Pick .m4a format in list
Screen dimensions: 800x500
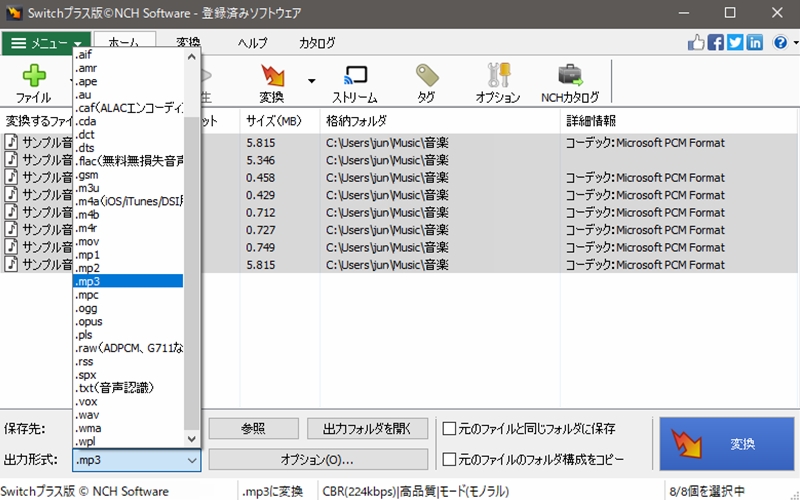pyautogui.click(x=128, y=201)
